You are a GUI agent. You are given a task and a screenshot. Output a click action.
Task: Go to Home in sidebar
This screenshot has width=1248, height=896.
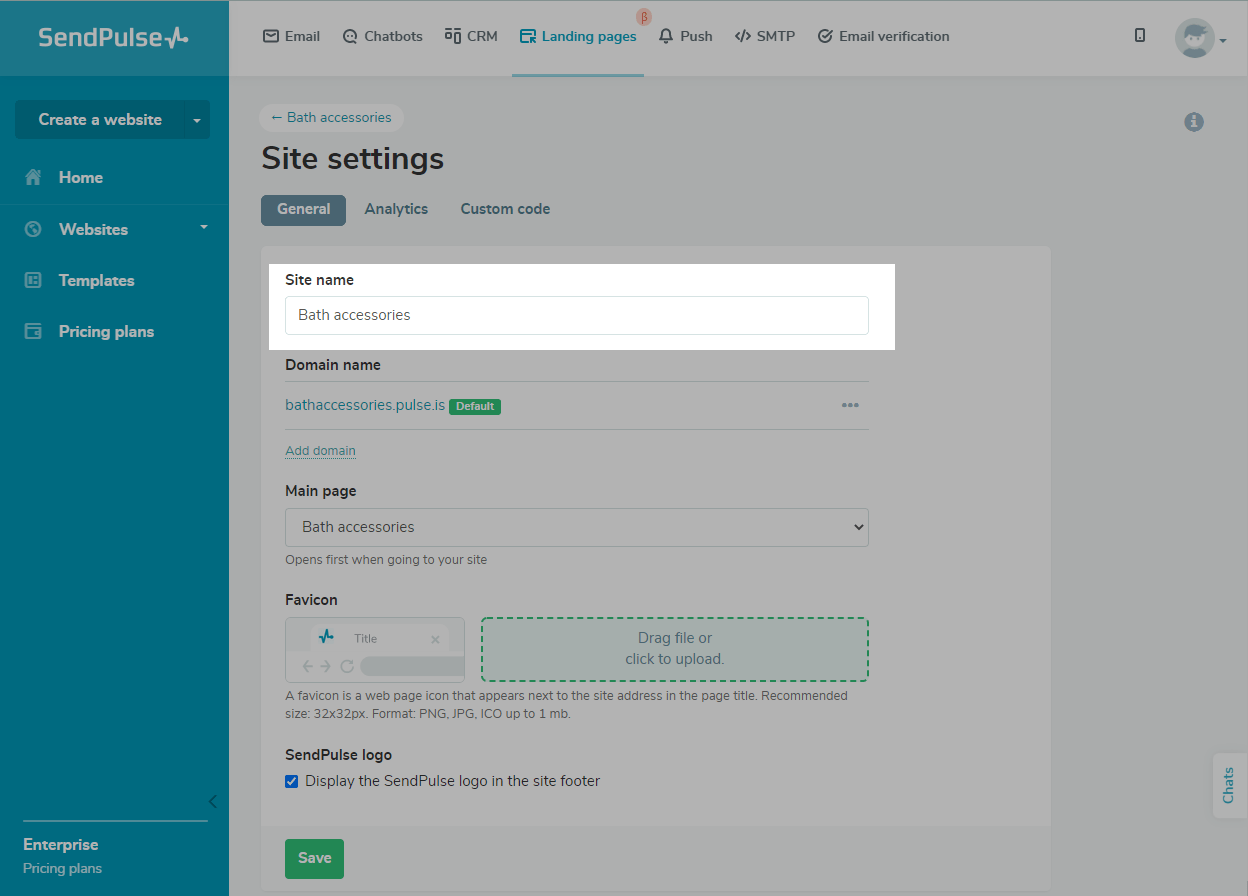(81, 177)
